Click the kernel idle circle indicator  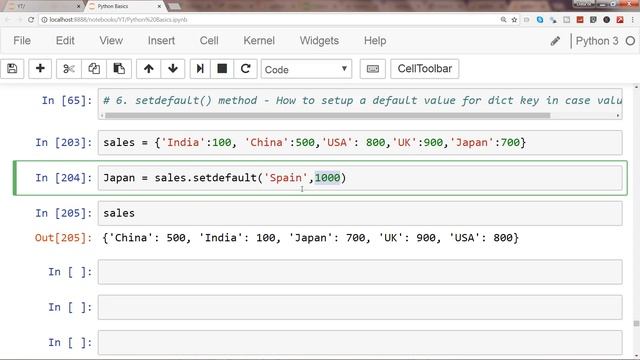coord(630,41)
